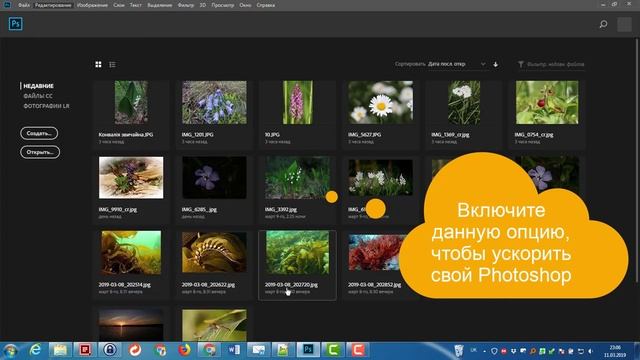Open File Explorer folder on taskbar
The image size is (640, 360).
tap(60, 350)
